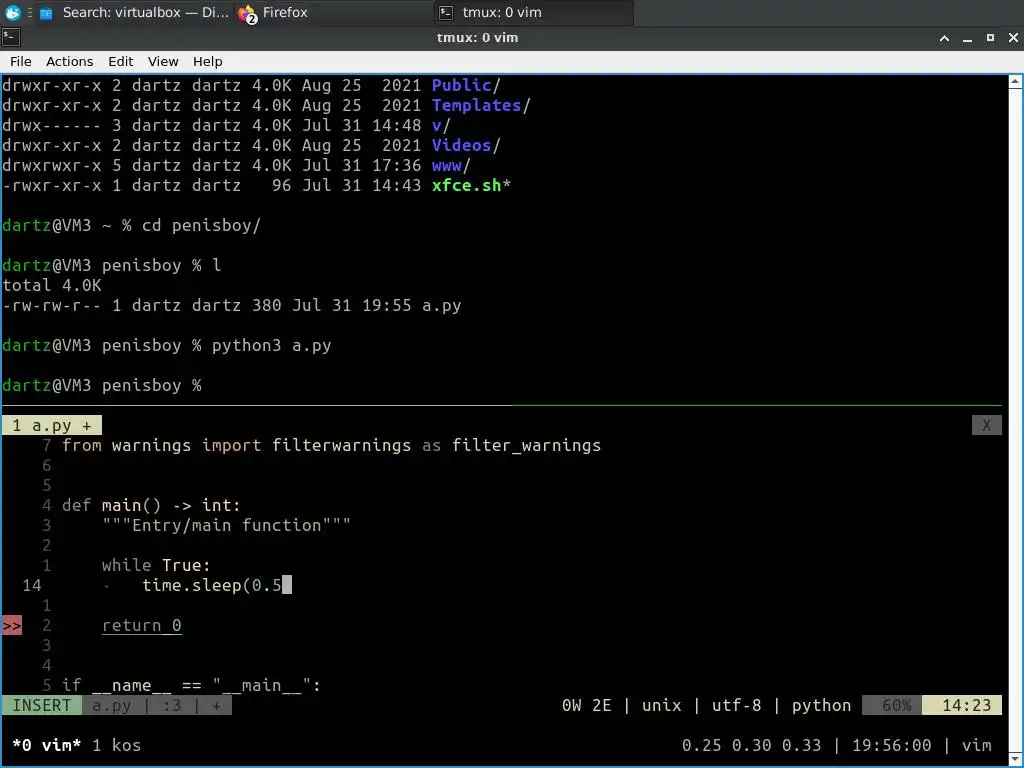Click the docstring 'Entry/main function'

tap(226, 525)
